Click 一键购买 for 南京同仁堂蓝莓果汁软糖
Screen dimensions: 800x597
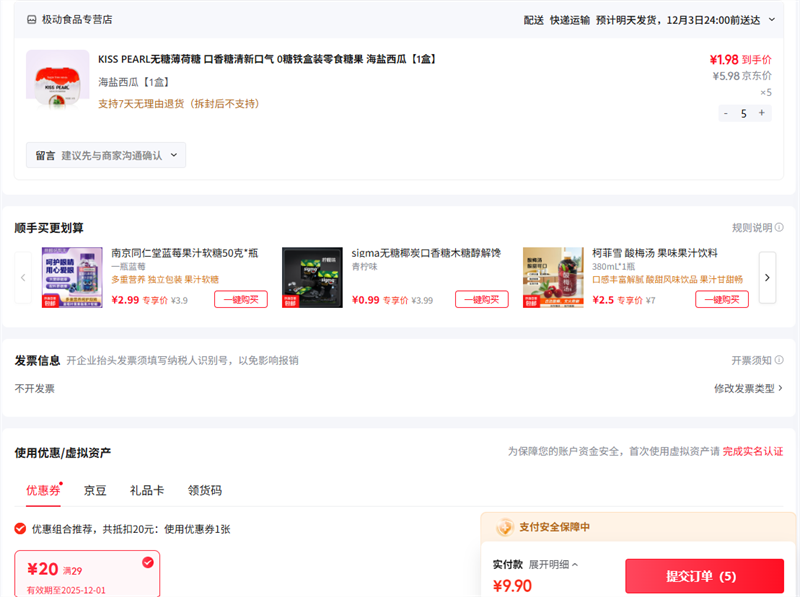[240, 299]
